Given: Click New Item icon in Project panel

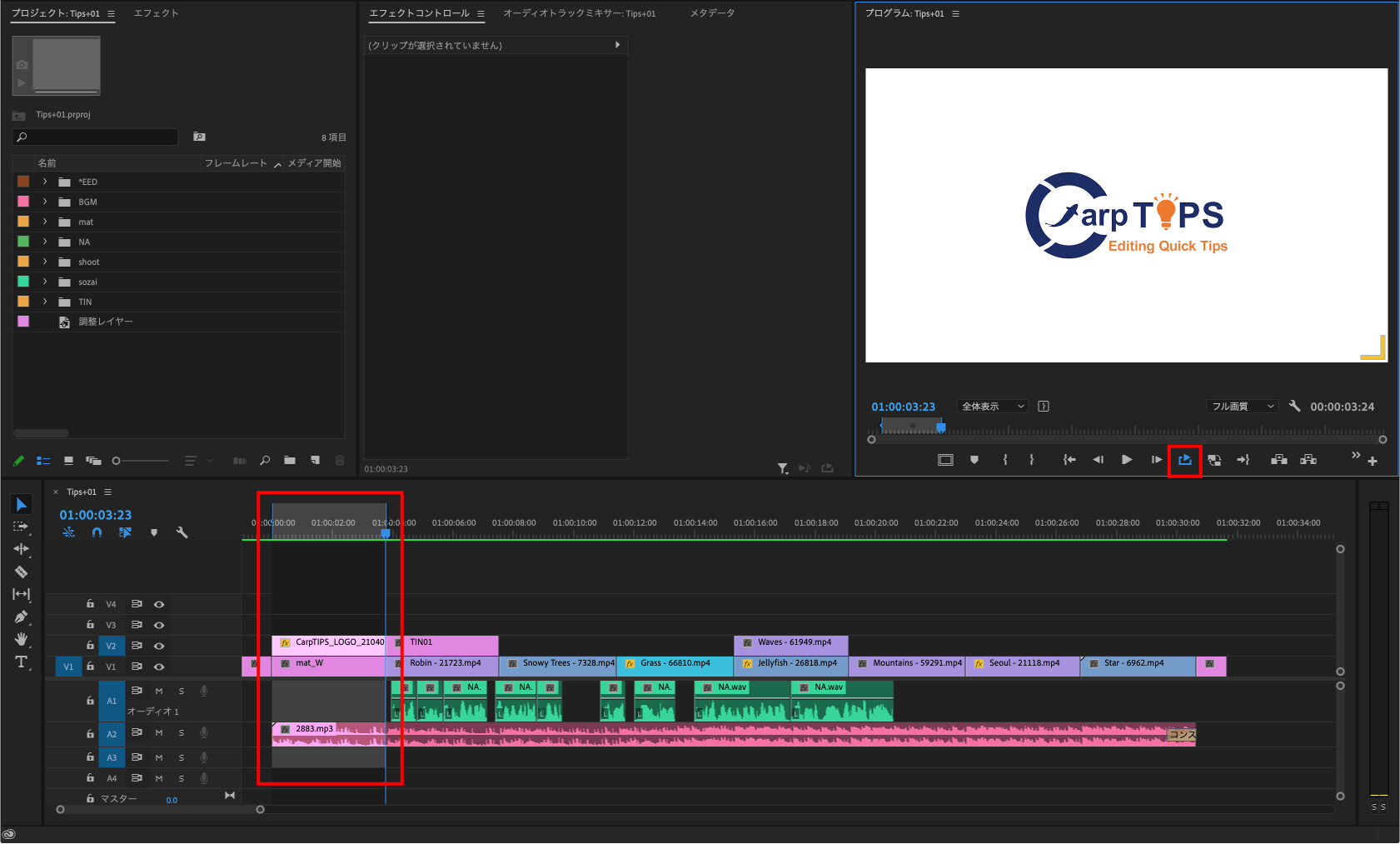Looking at the screenshot, I should click(315, 460).
